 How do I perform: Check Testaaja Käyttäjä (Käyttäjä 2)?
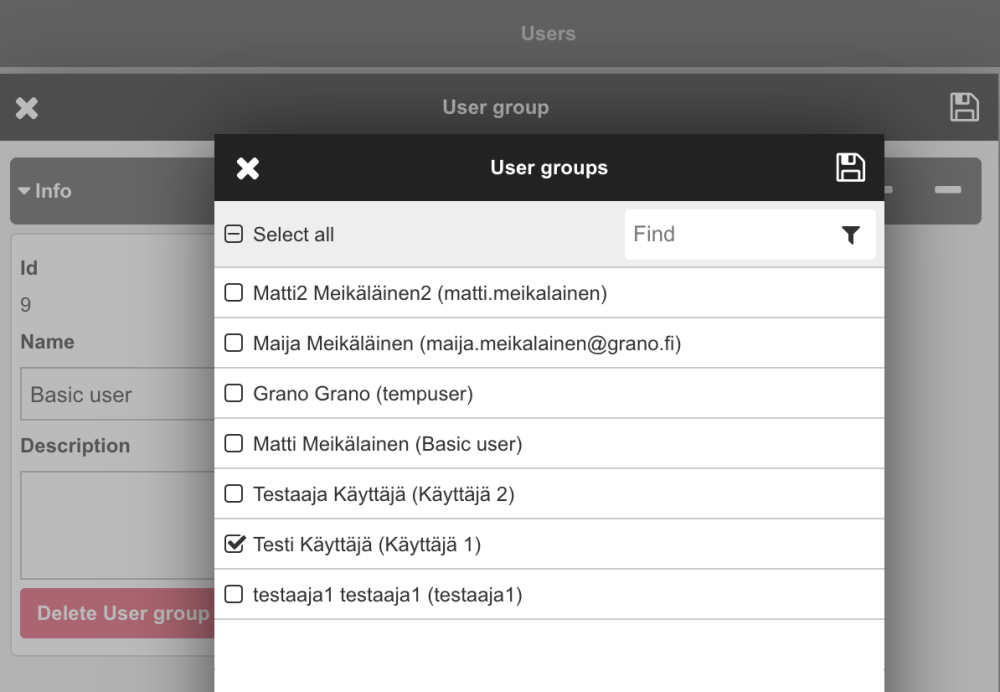pyautogui.click(x=234, y=493)
